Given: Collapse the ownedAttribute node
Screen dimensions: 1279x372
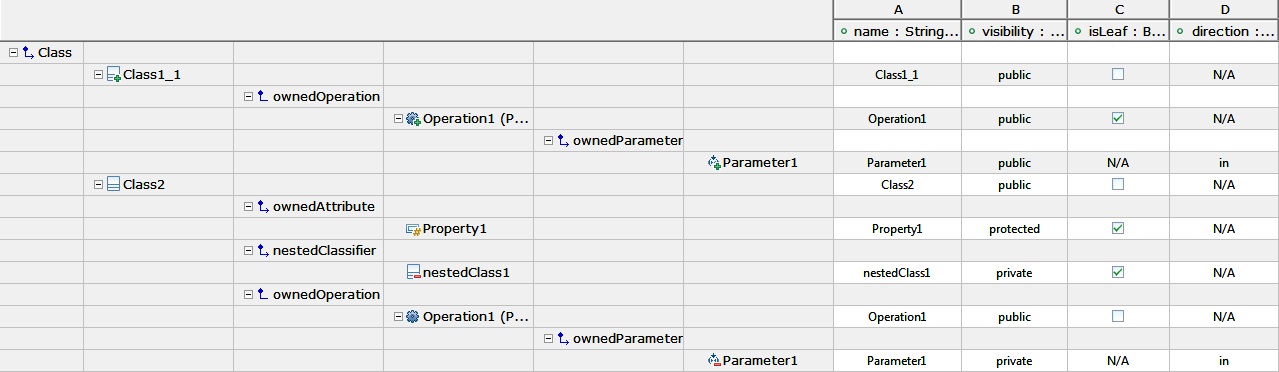Looking at the screenshot, I should [x=249, y=206].
